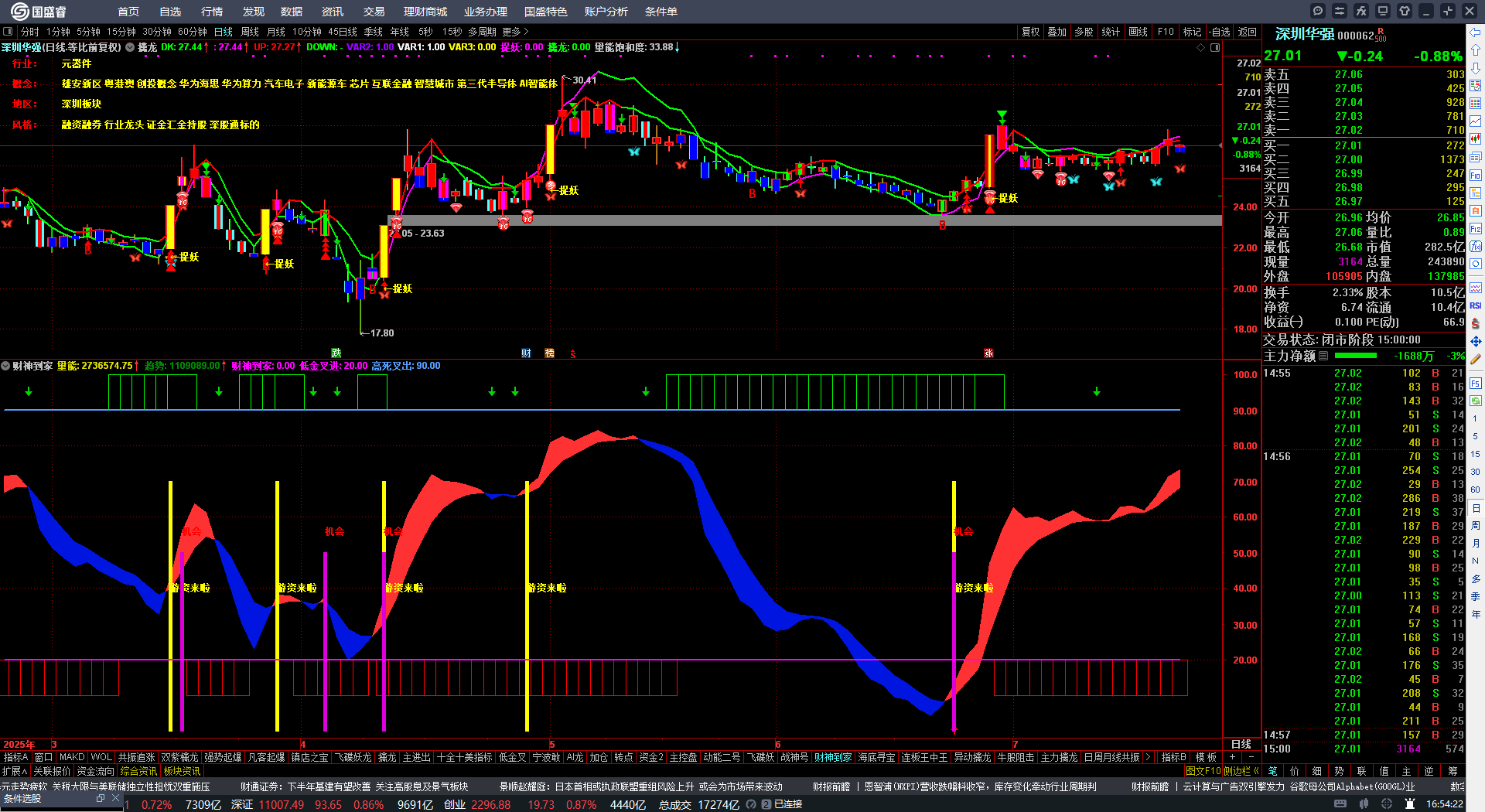Open the 窗口 window count menu
This screenshot has width=1485, height=812.
43,757
